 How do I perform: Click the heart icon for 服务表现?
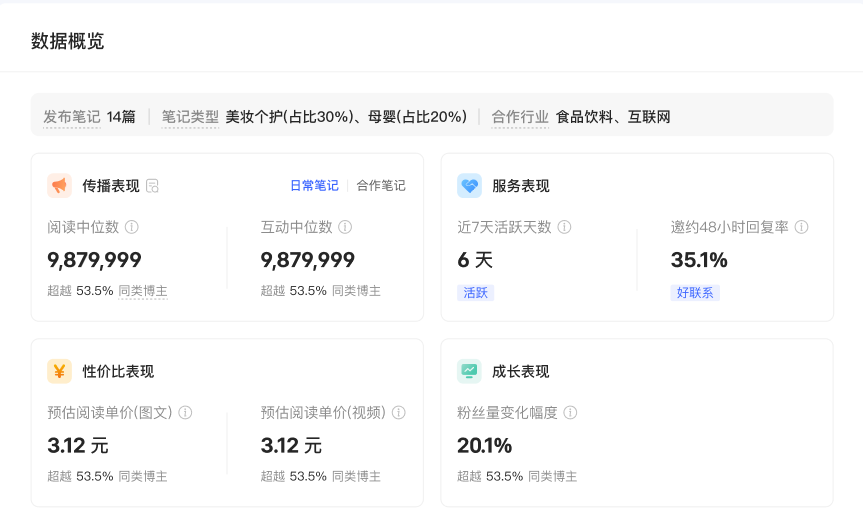(469, 186)
